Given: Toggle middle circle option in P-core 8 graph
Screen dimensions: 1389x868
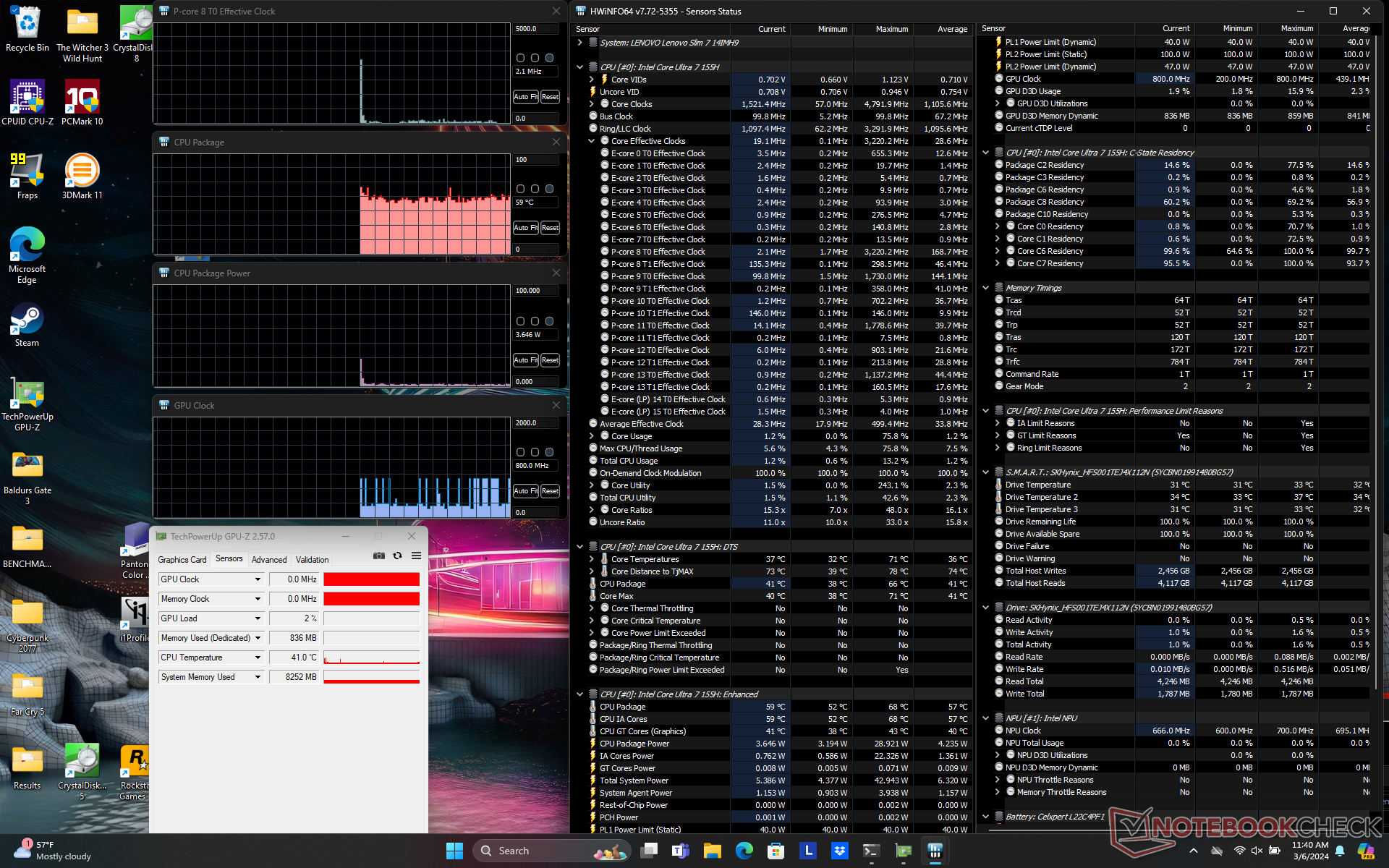Looking at the screenshot, I should 535,58.
